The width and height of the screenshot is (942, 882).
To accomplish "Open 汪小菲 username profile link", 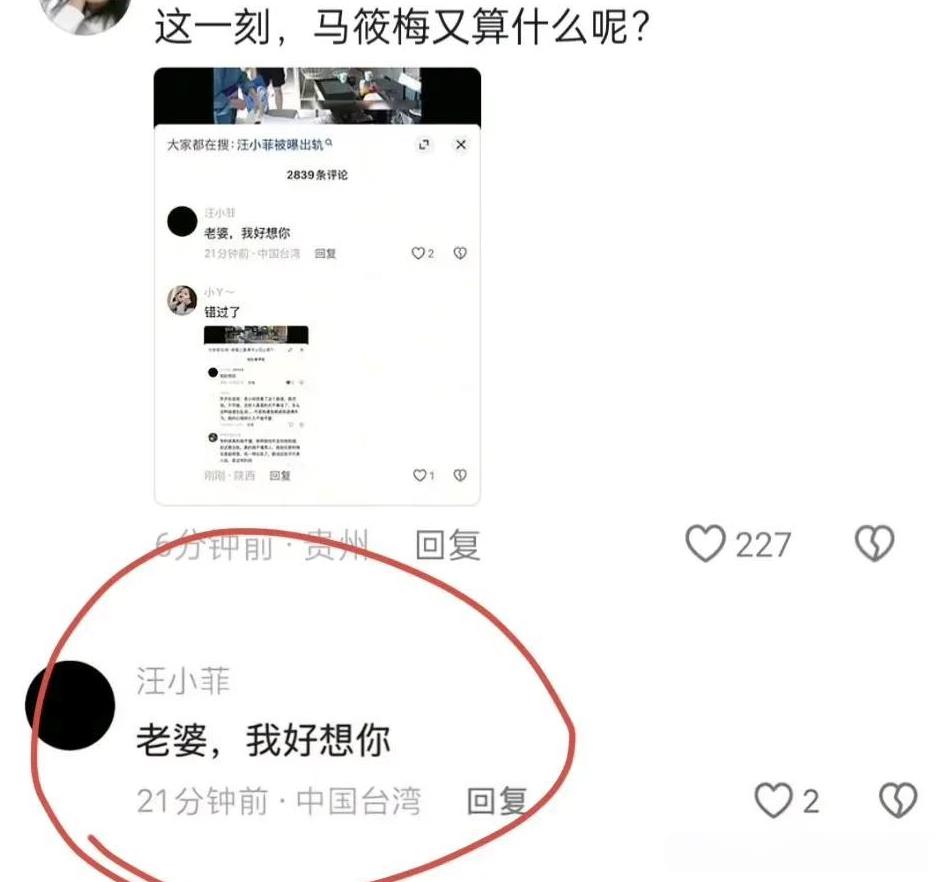I will pos(183,681).
